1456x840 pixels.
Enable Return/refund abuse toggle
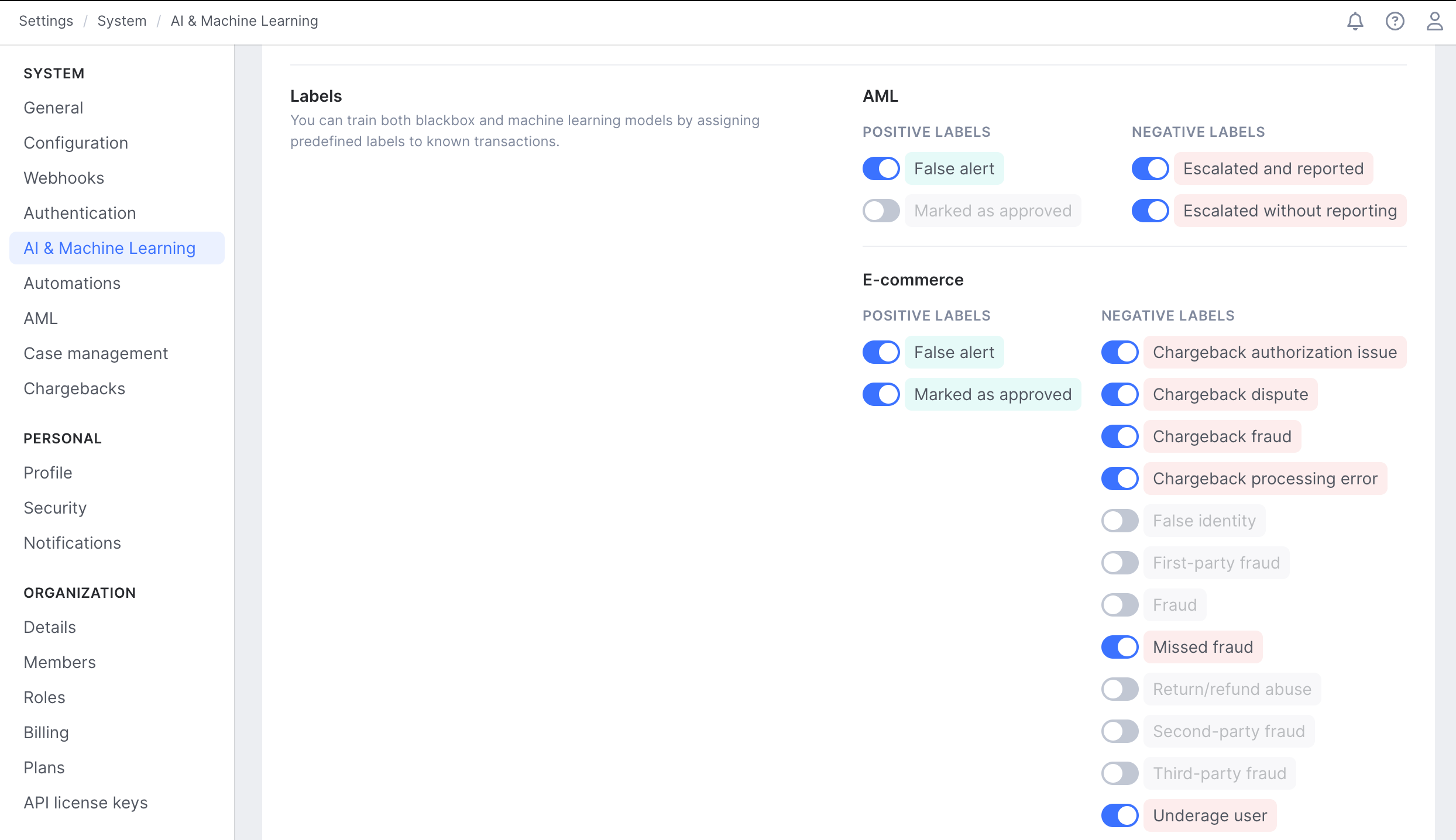click(x=1120, y=689)
